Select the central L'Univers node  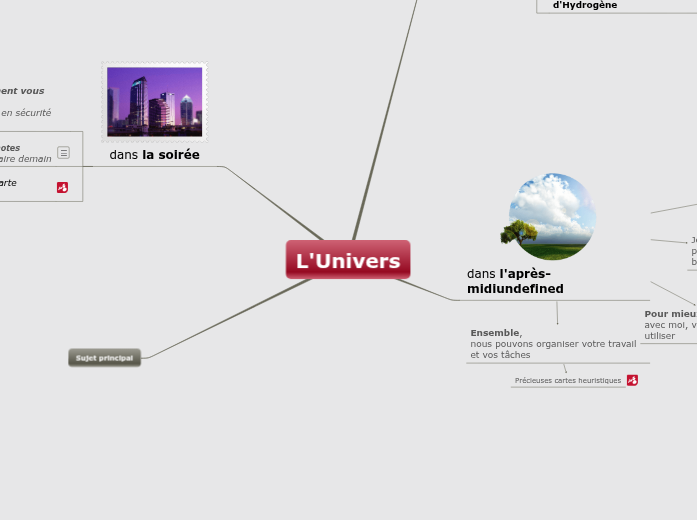tap(347, 260)
